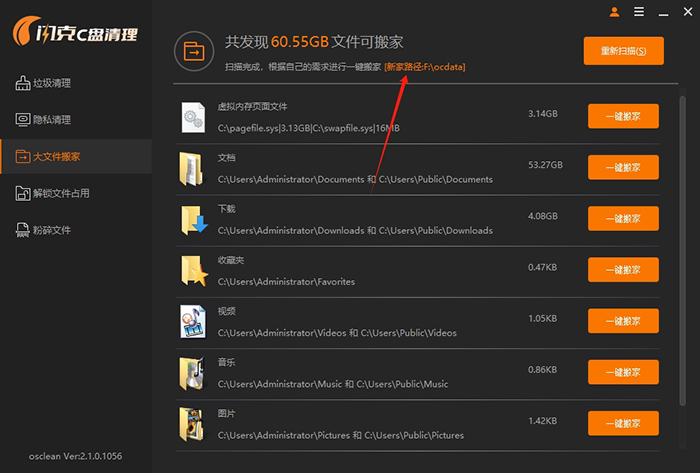700x473 pixels.
Task: Click the 隐私清理 sidebar icon
Action: tap(23, 120)
